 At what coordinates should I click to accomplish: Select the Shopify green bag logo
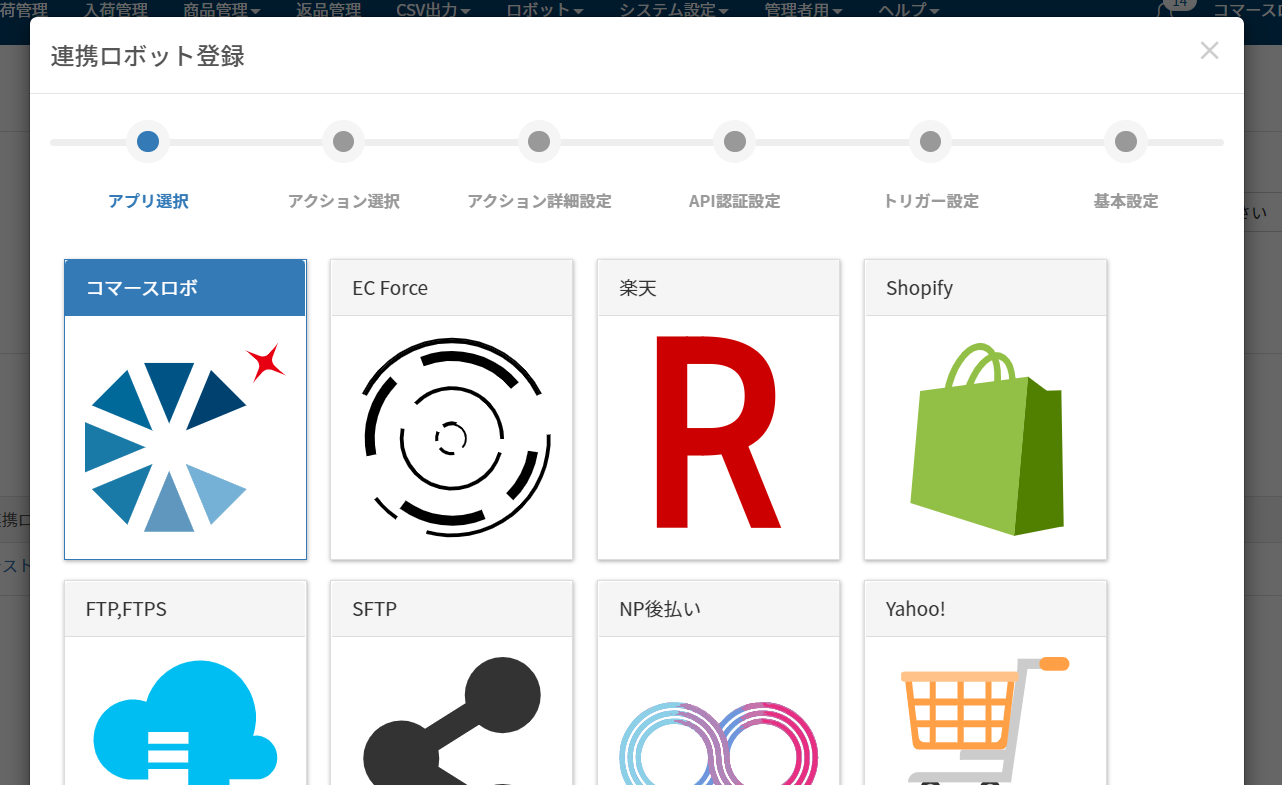(986, 439)
